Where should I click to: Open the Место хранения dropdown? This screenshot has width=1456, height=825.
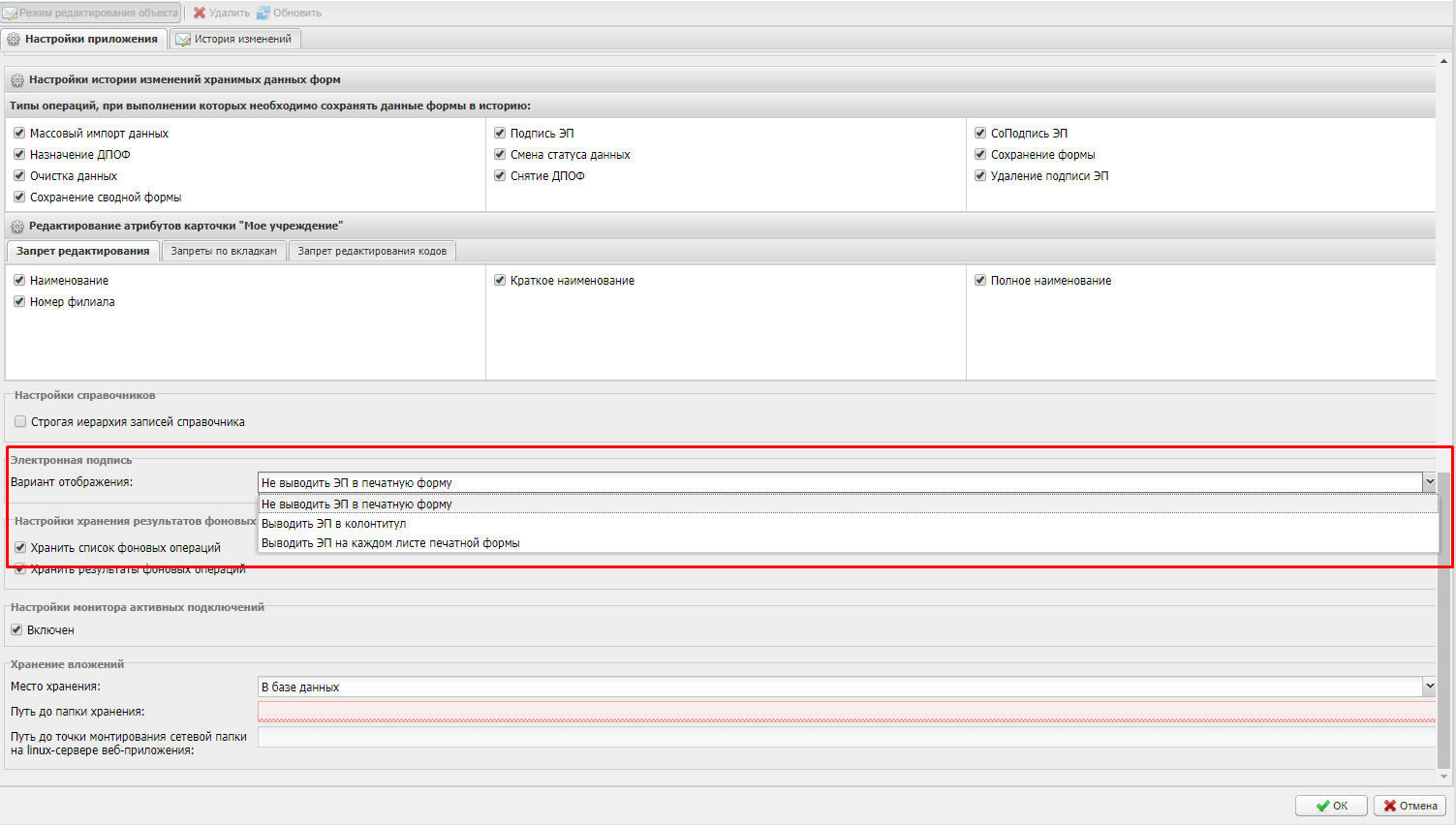tap(1429, 687)
